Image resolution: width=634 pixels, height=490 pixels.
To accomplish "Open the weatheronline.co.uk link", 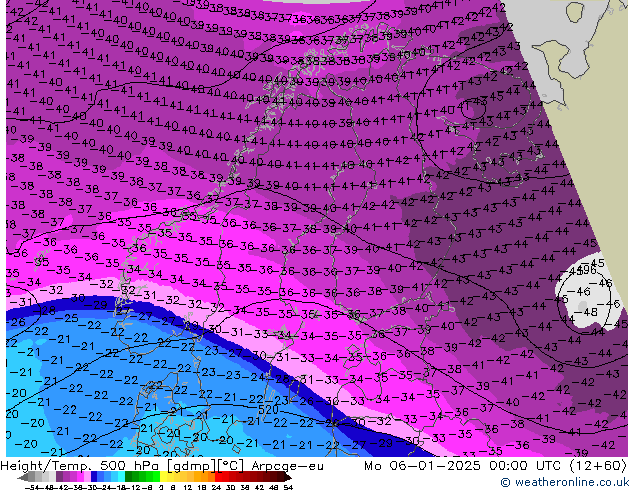I will pyautogui.click(x=564, y=482).
